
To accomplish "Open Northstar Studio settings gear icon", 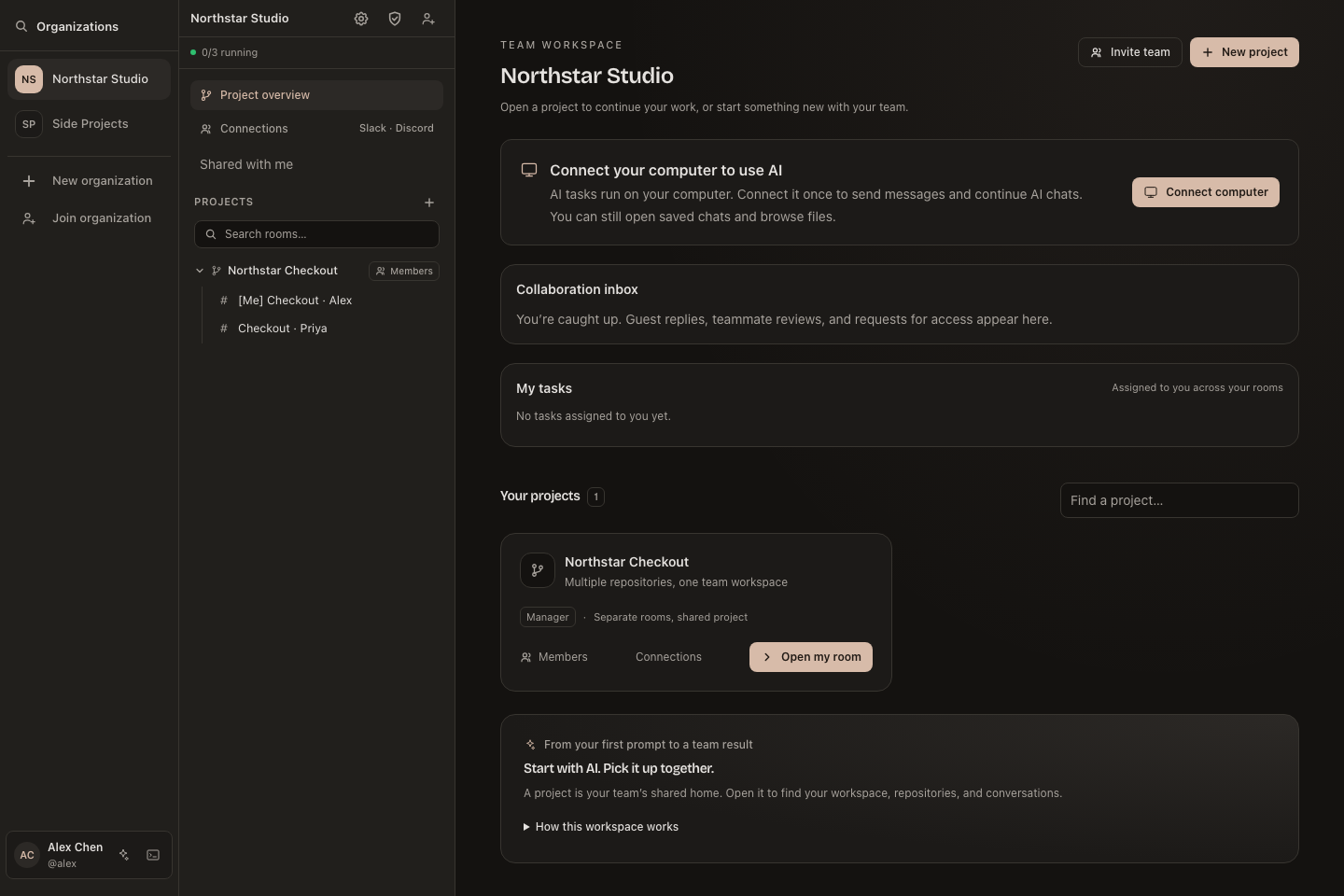I will coord(361,19).
